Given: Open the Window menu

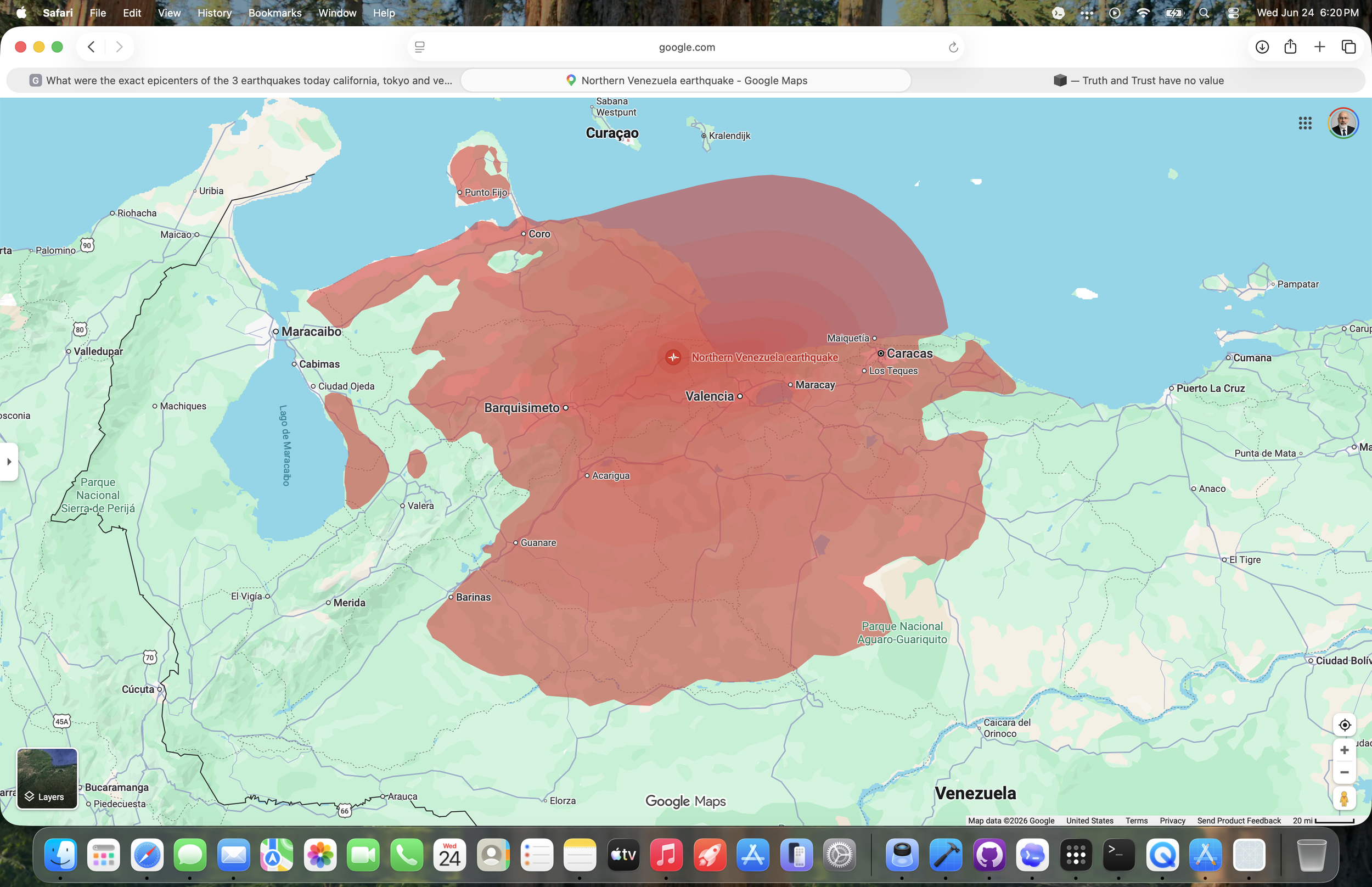Looking at the screenshot, I should point(337,13).
